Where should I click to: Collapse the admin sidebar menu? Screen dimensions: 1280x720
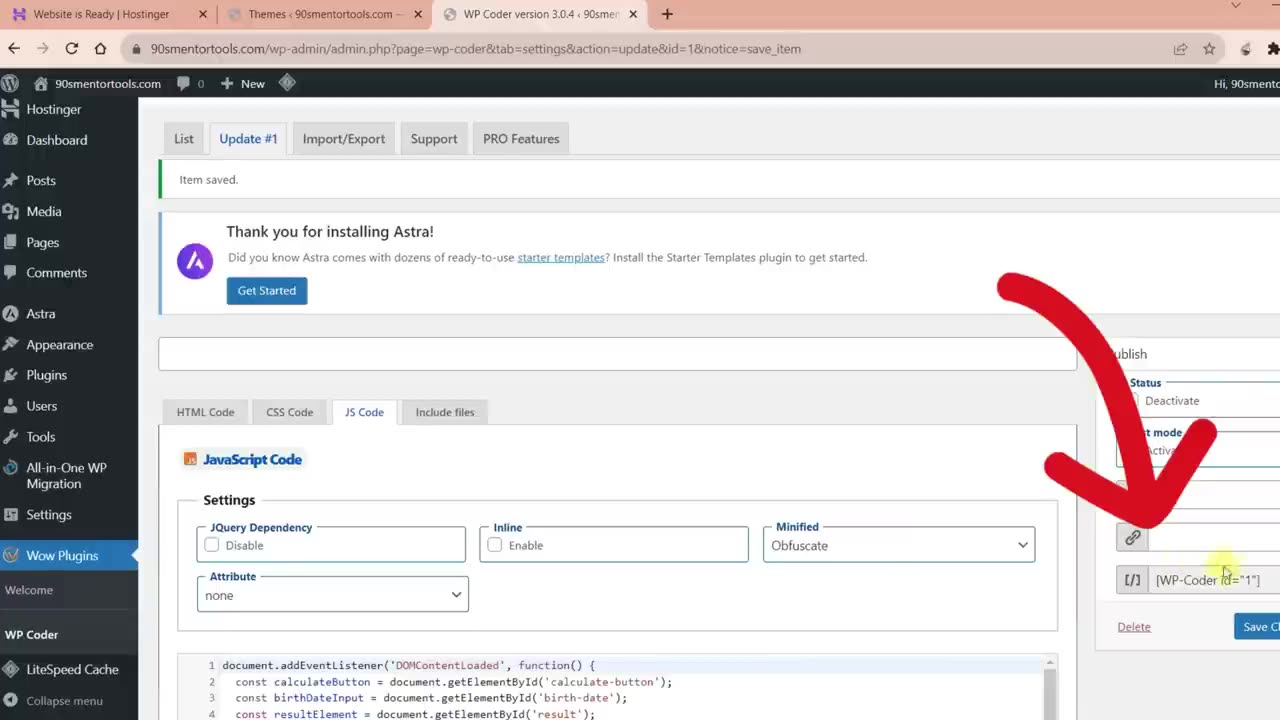point(64,701)
